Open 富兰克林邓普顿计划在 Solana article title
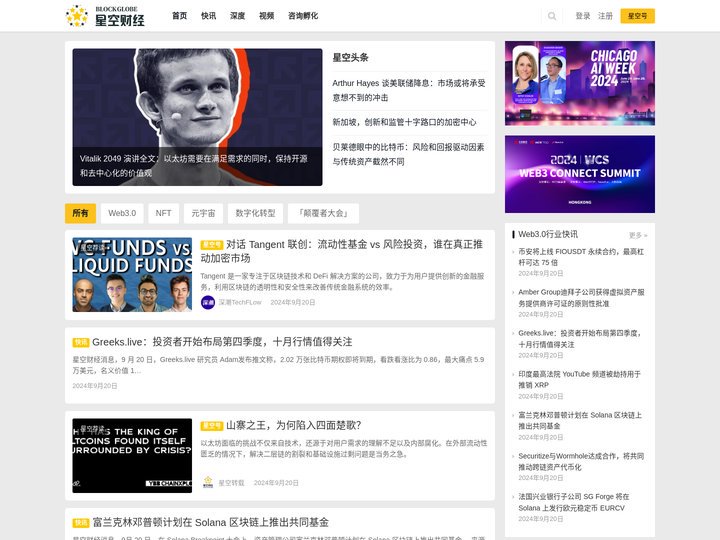 coord(211,523)
